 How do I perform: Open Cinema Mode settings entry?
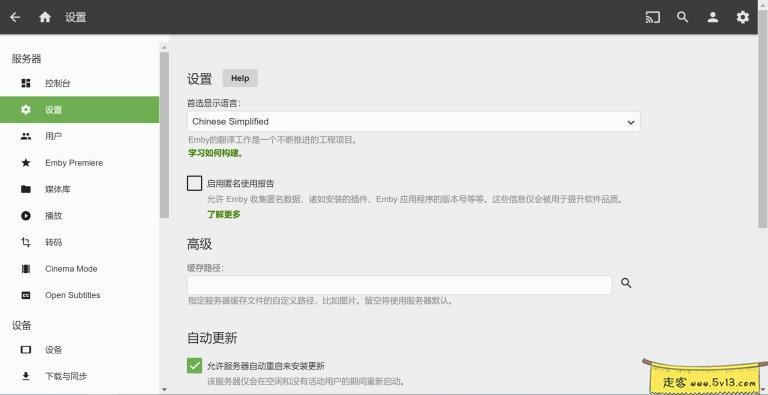[79, 269]
